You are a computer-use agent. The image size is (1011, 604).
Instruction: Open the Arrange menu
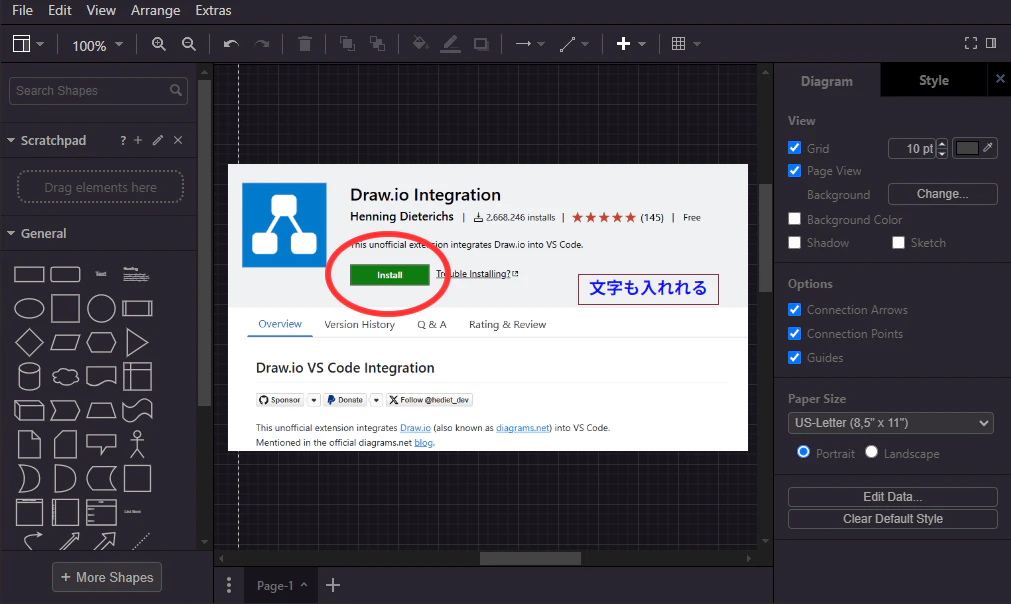pyautogui.click(x=155, y=10)
